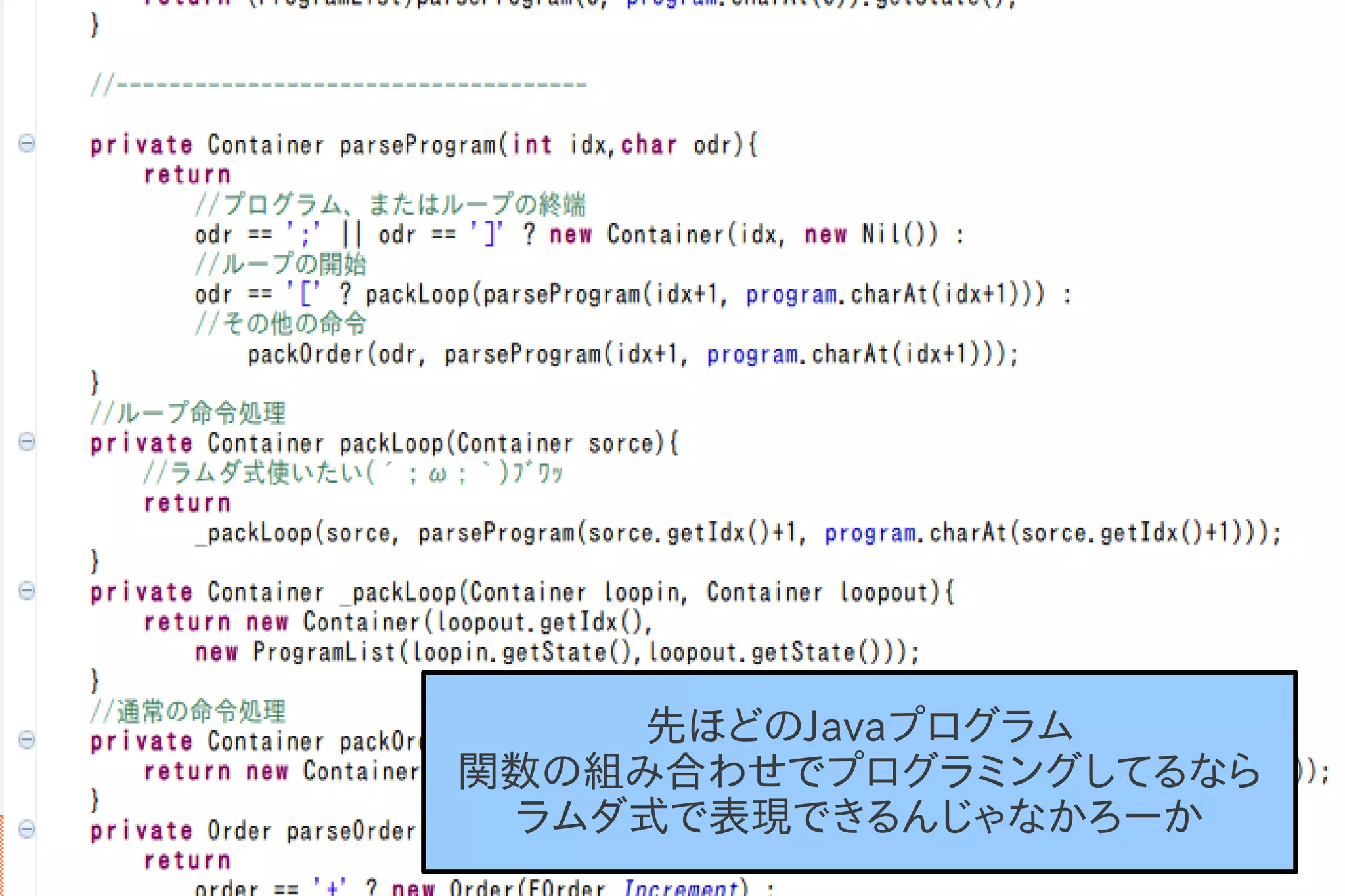
Task: Click line 'odr == '[' ? packLoop(parseProgram...'
Action: pos(633,294)
